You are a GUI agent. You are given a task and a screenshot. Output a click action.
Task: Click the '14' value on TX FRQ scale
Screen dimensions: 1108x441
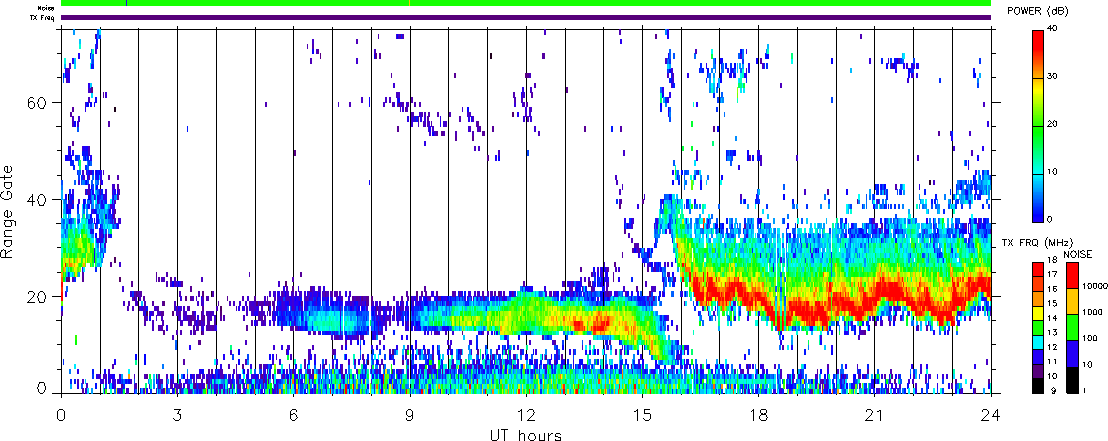point(1053,318)
